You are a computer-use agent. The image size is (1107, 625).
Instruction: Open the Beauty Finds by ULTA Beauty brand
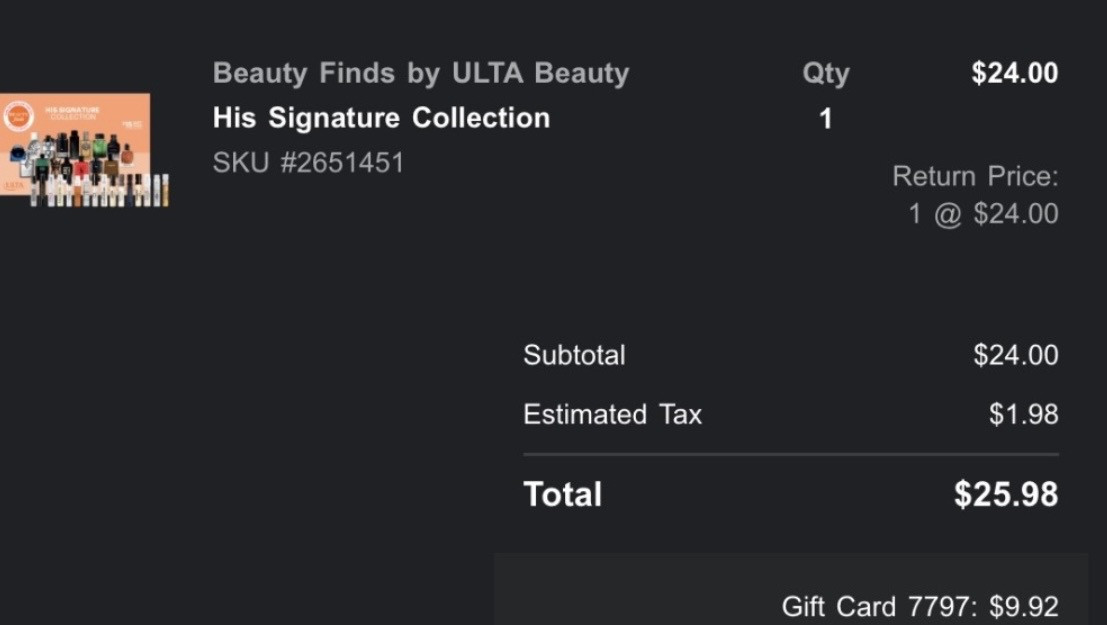(x=421, y=73)
